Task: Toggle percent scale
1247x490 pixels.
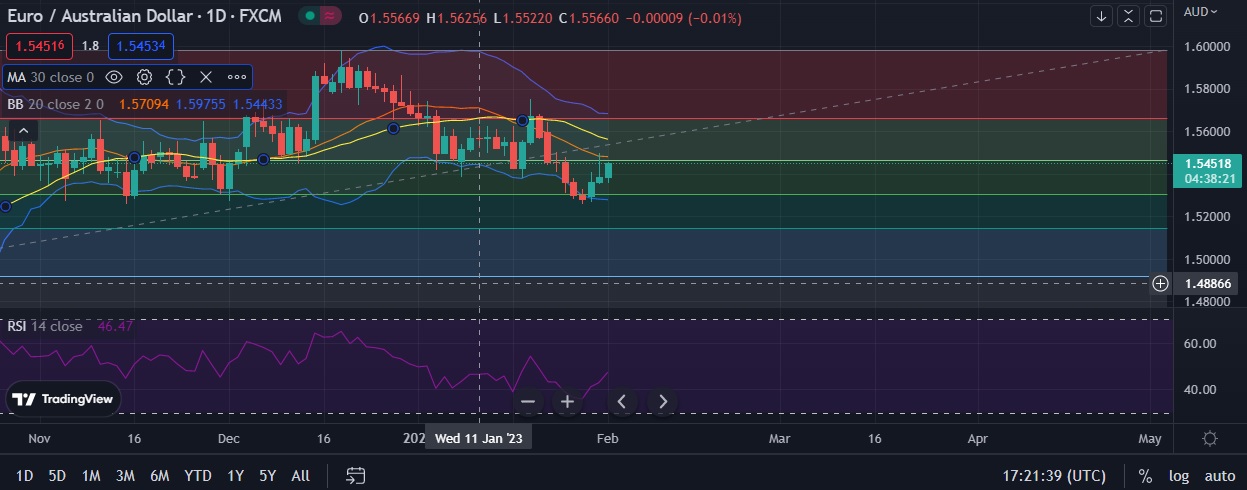Action: (1145, 476)
